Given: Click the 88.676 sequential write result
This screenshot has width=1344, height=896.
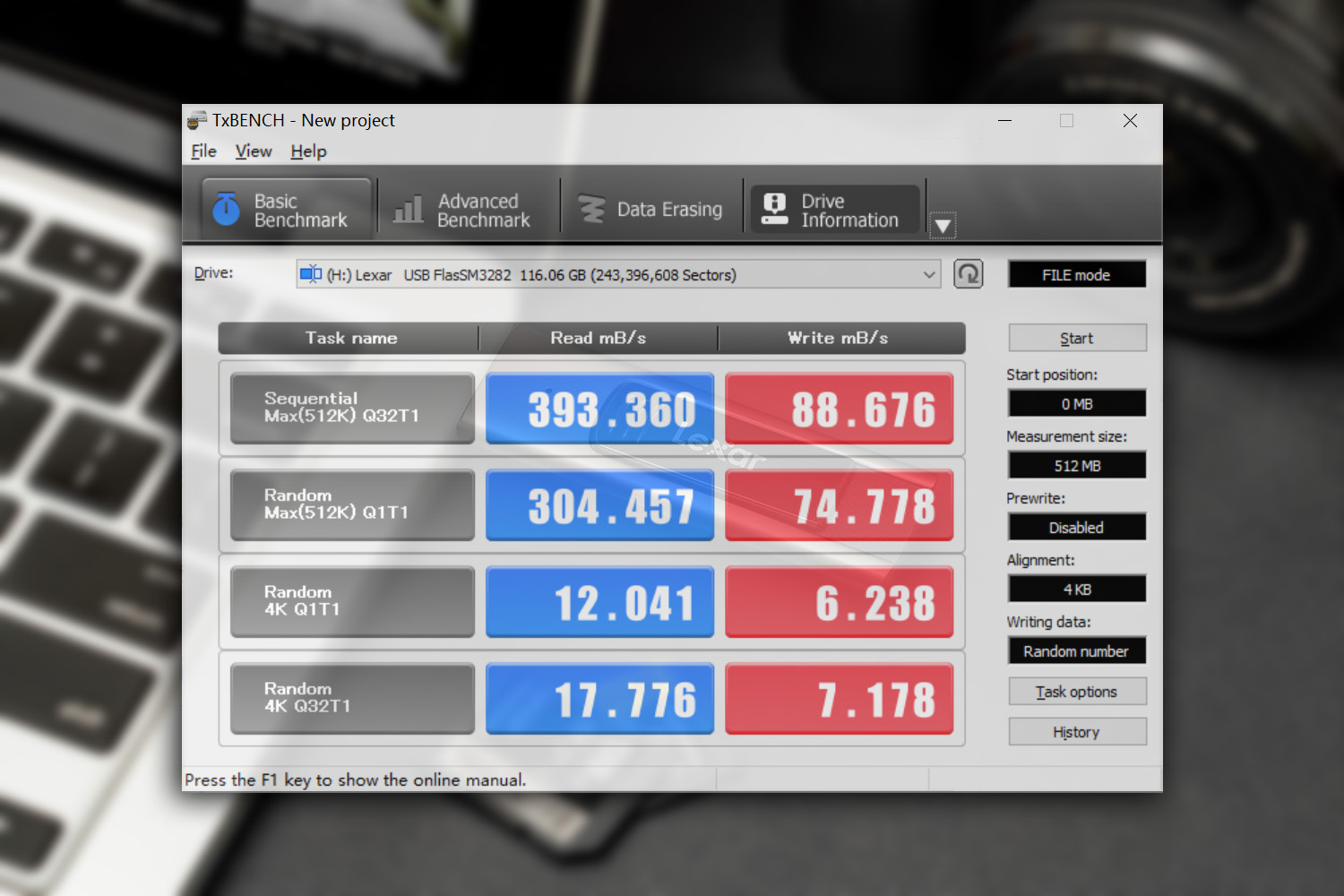Looking at the screenshot, I should 840,409.
